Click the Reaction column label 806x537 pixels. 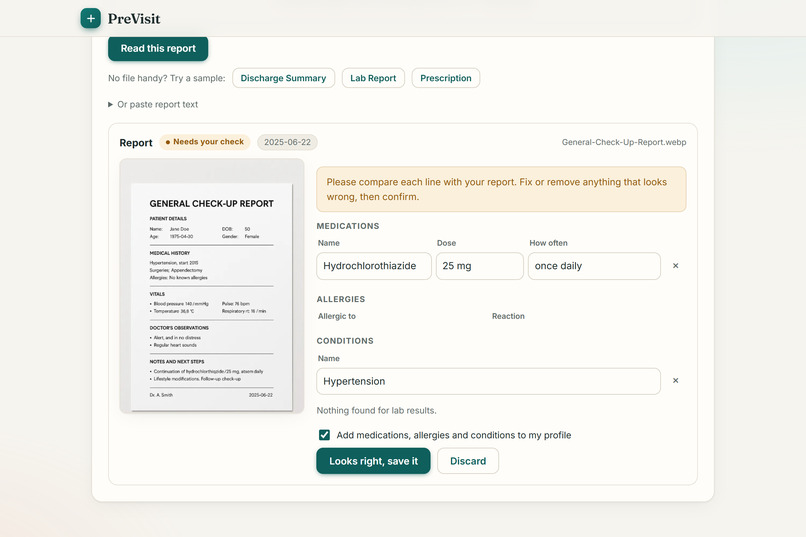pyautogui.click(x=508, y=316)
